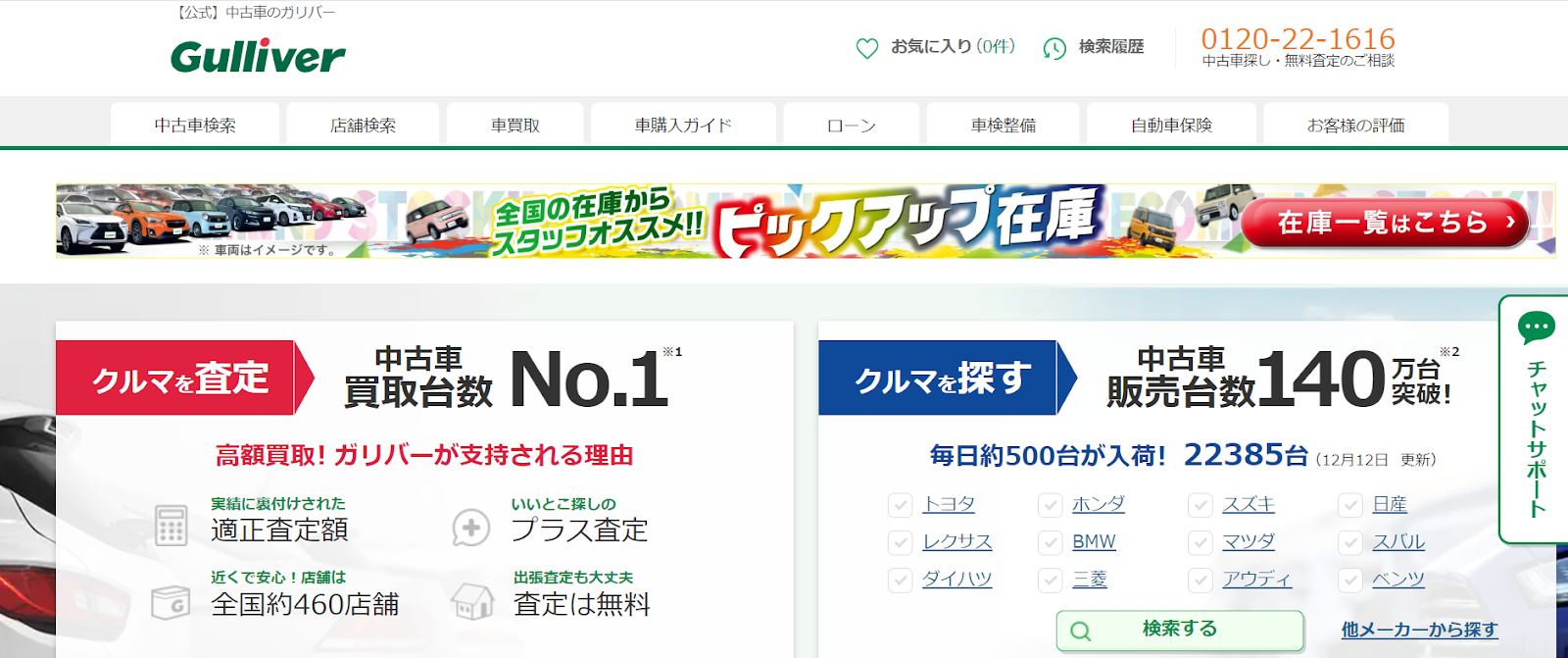This screenshot has height=658, width=1568.
Task: Click the お気に入り (0件) link
Action: [953, 46]
